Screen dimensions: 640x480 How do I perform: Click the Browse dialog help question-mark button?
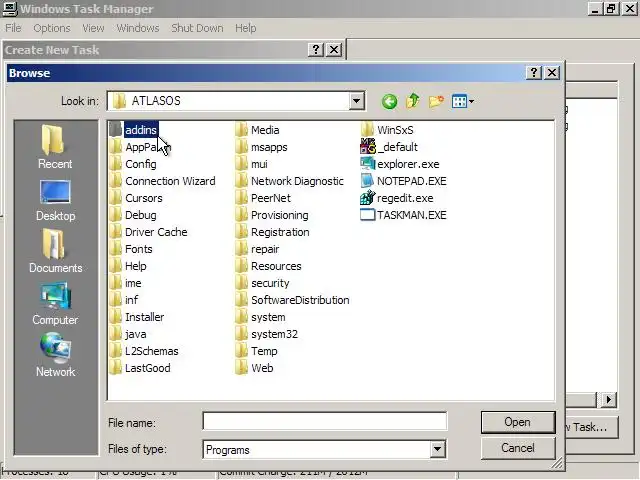533,73
